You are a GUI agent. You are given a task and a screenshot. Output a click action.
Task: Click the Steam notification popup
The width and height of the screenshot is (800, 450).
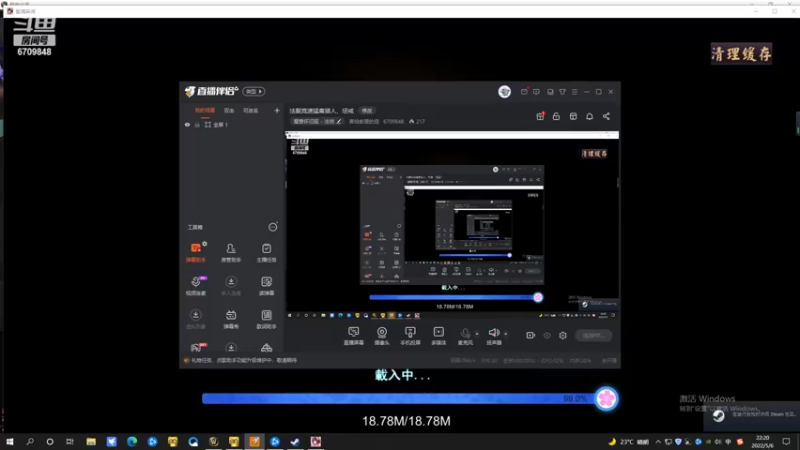[753, 415]
